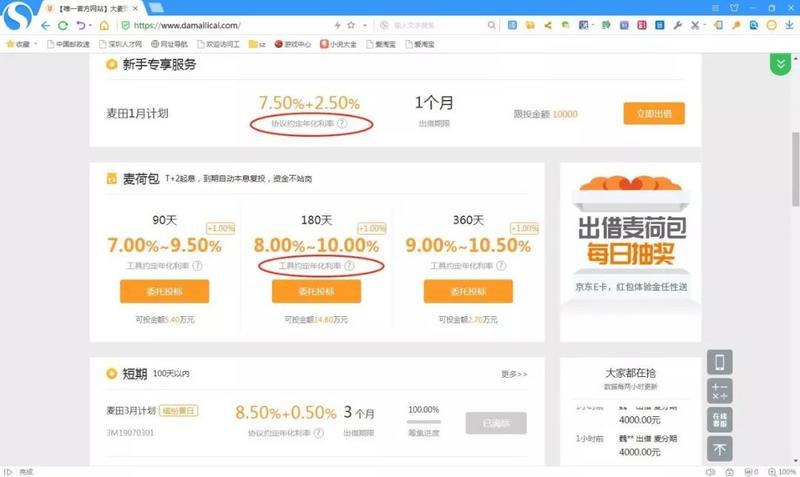Screen dimensions: 800x477
Task: Click the green download arrow badge
Action: [780, 63]
